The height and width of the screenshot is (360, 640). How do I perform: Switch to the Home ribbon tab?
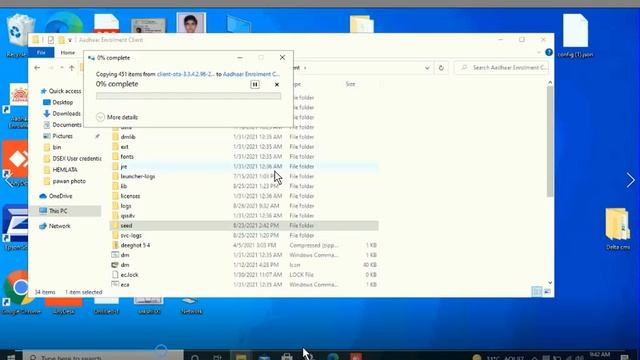pos(68,53)
